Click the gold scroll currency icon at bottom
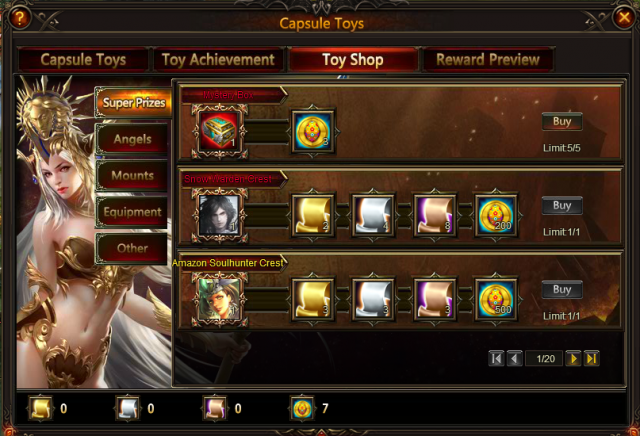This screenshot has width=640, height=436. [x=40, y=408]
